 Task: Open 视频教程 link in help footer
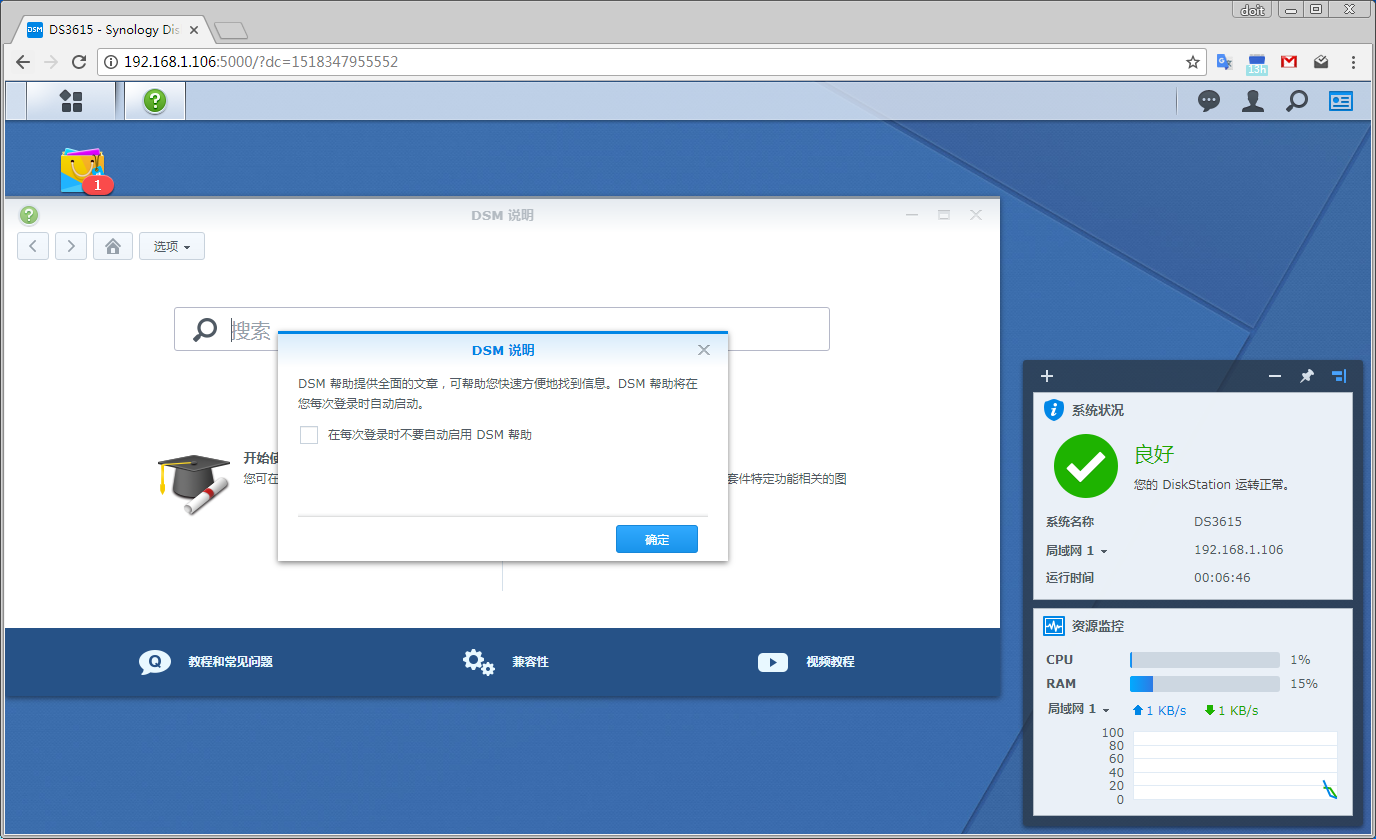(830, 662)
